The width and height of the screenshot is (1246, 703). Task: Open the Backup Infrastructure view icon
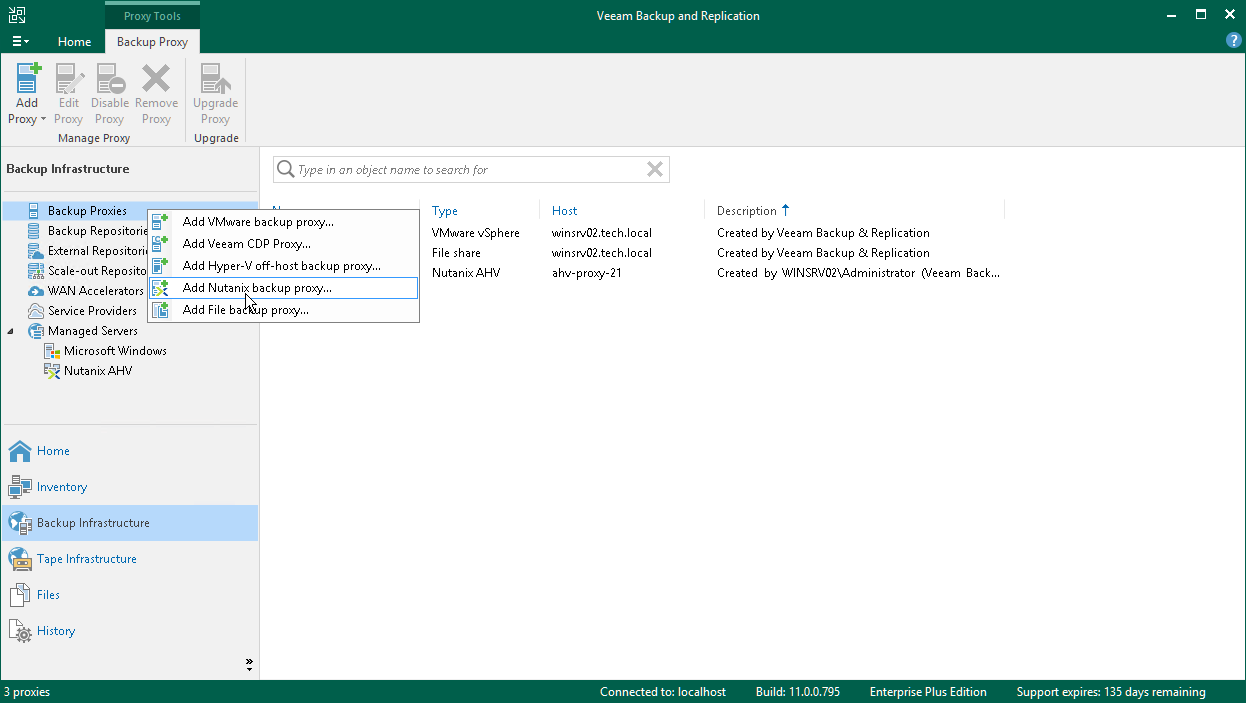point(20,523)
